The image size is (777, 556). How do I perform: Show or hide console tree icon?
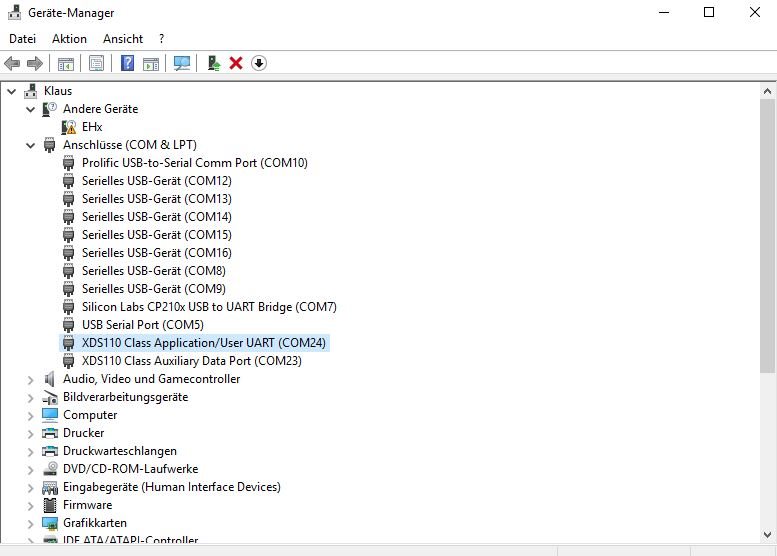65,63
